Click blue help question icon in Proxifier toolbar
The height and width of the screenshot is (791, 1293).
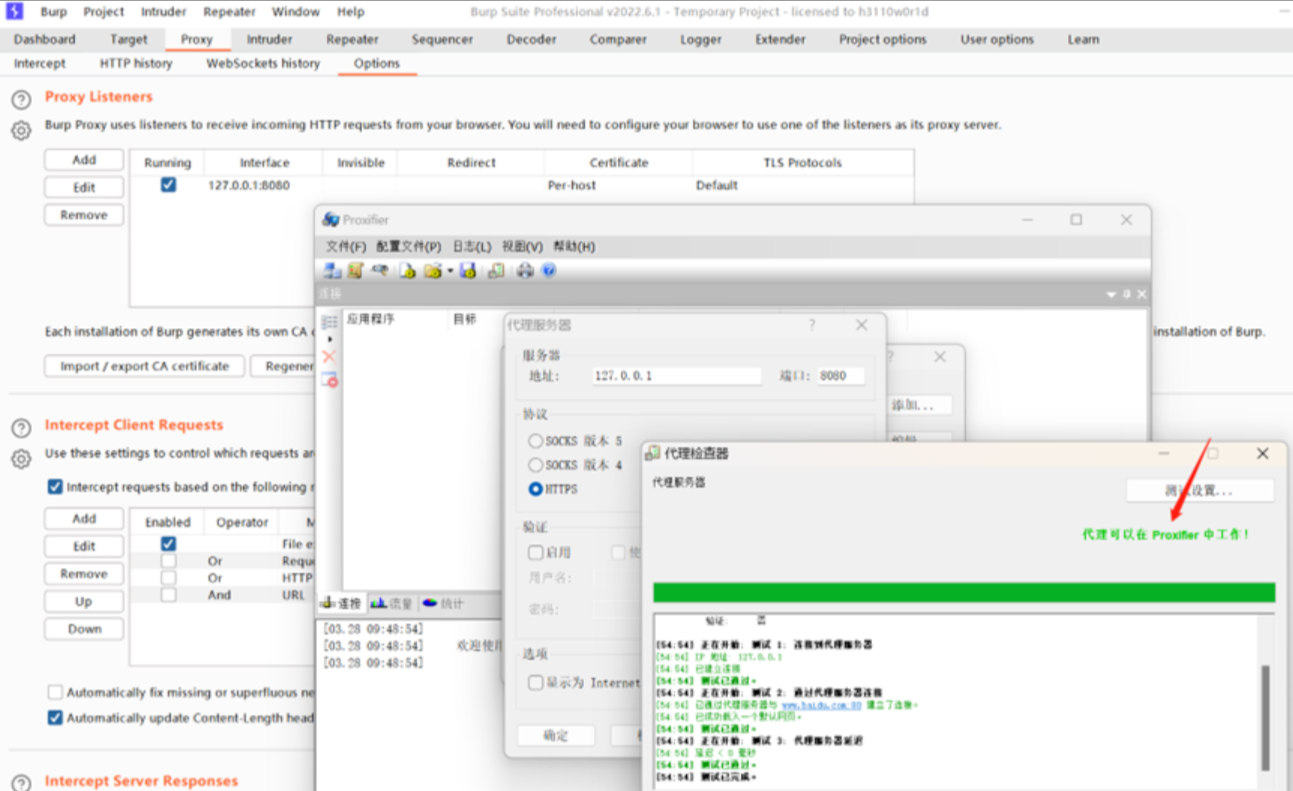pyautogui.click(x=548, y=270)
